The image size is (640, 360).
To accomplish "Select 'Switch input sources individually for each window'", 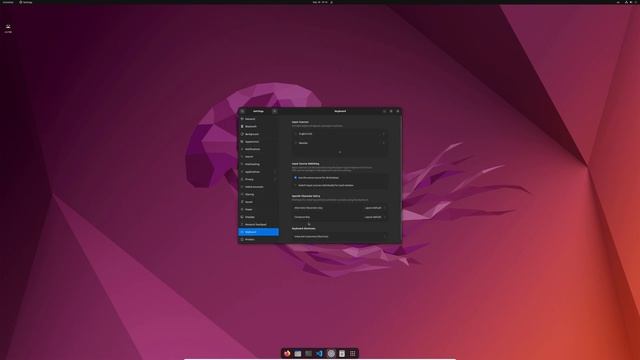I will 340,185.
